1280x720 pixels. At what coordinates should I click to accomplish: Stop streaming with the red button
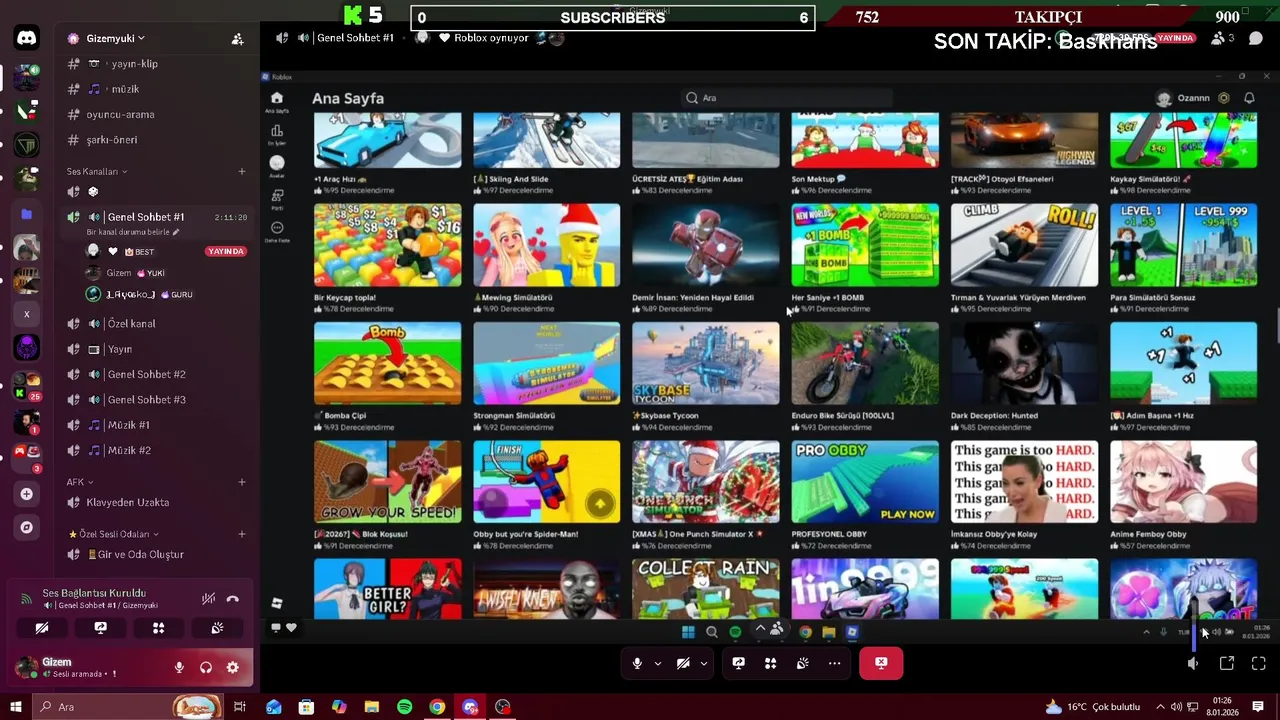pos(881,663)
